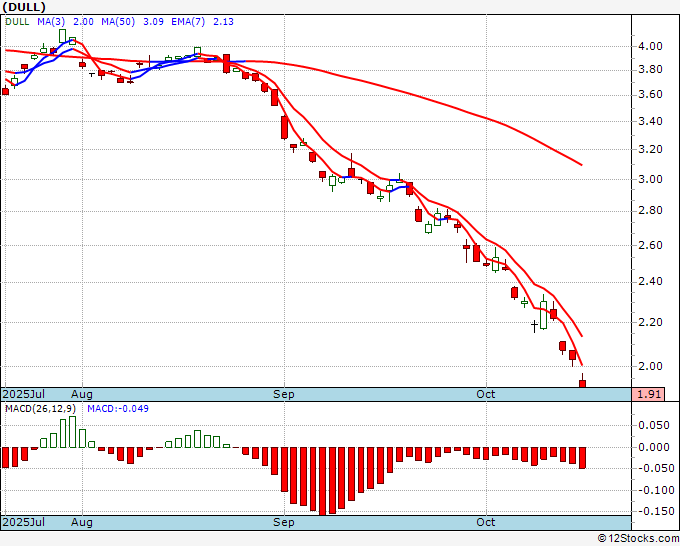The image size is (680, 546).
Task: Click the latest red candlestick near 1.91
Action: tap(582, 381)
